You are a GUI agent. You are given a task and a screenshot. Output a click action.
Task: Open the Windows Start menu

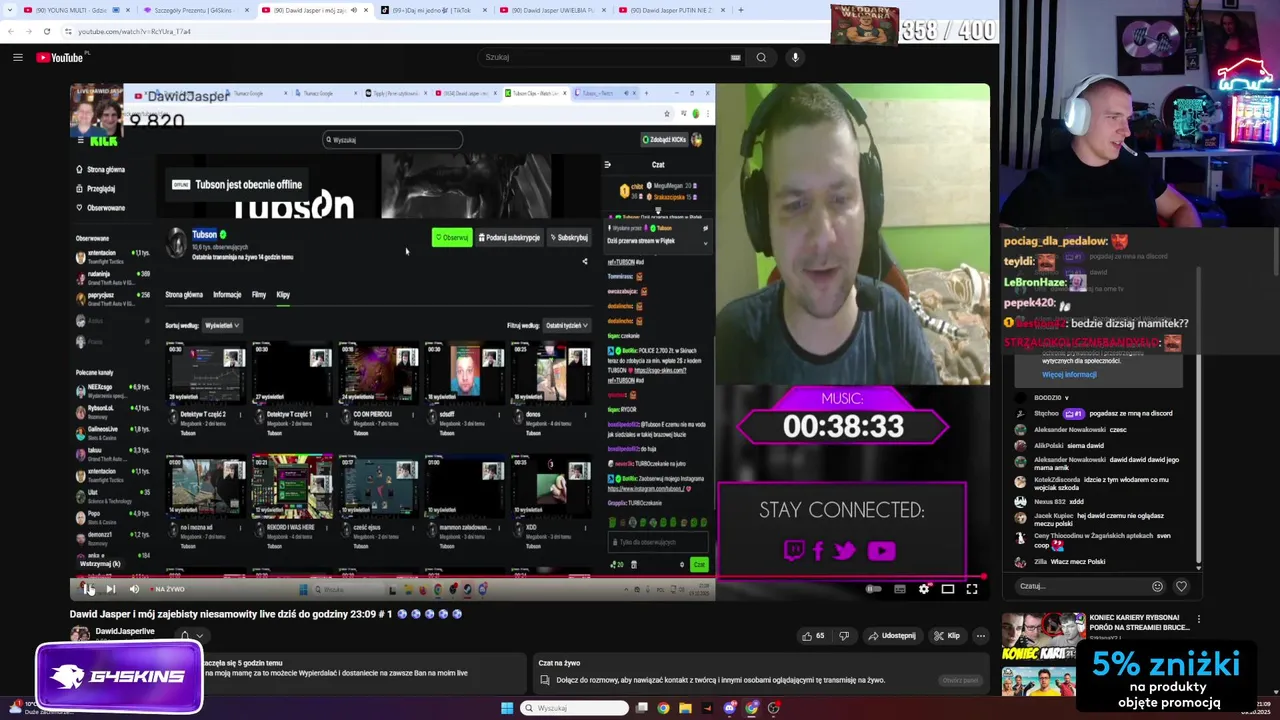(507, 708)
